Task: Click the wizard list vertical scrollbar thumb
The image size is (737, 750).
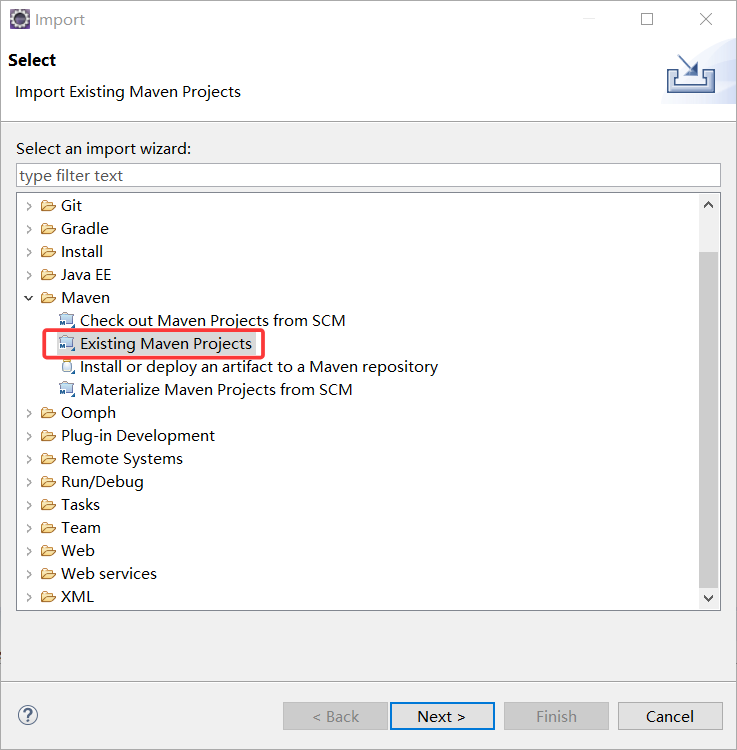Action: pos(709,419)
